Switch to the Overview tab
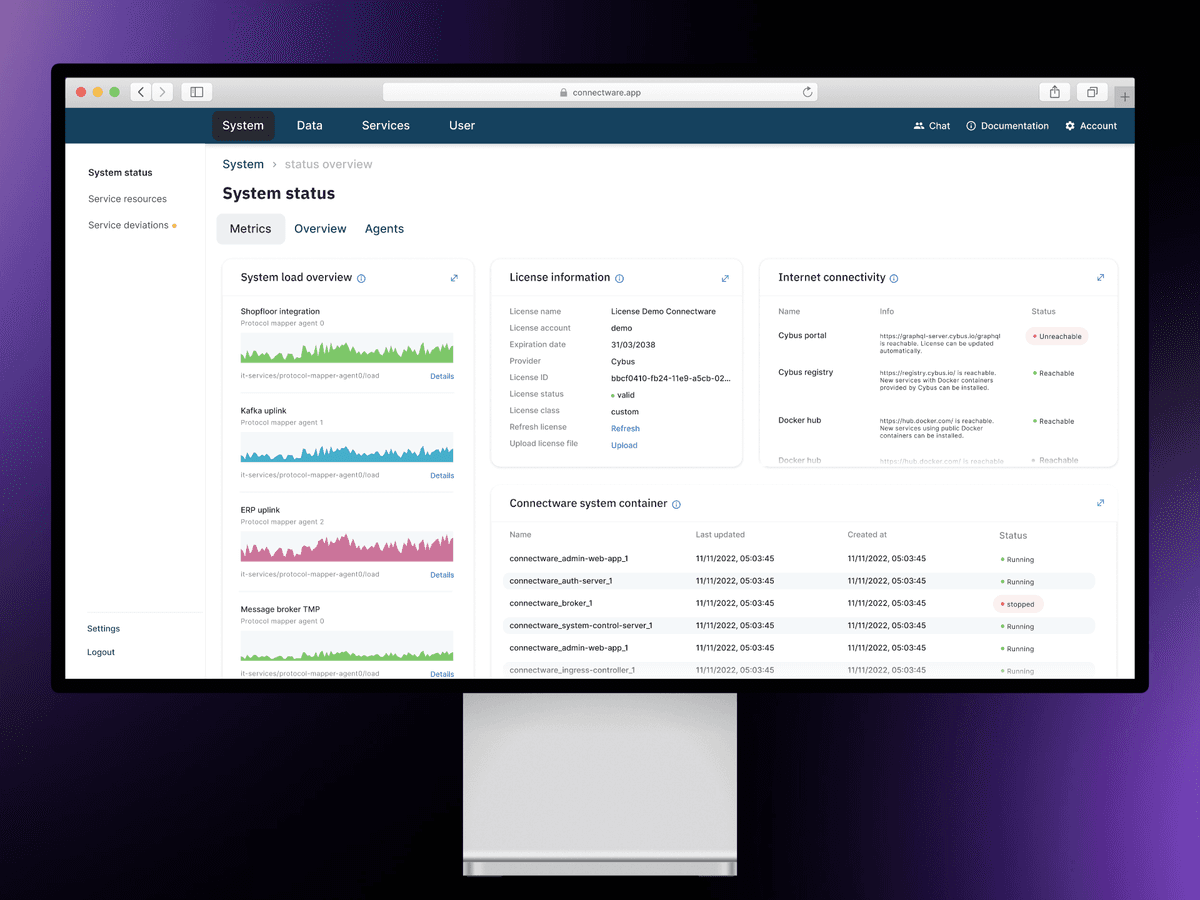Image resolution: width=1200 pixels, height=900 pixels. tap(320, 228)
